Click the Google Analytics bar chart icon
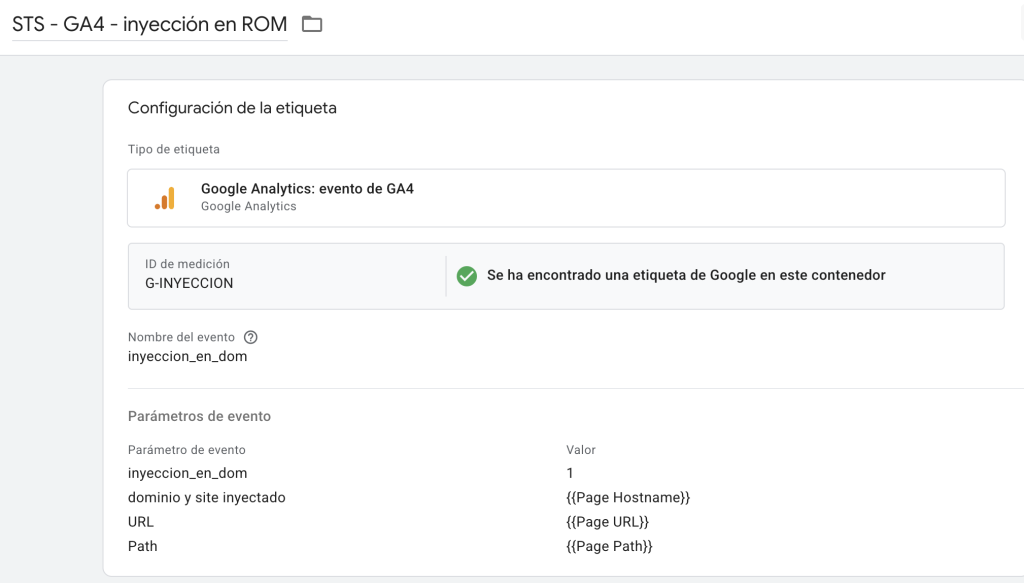Viewport: 1024px width, 583px height. [165, 198]
